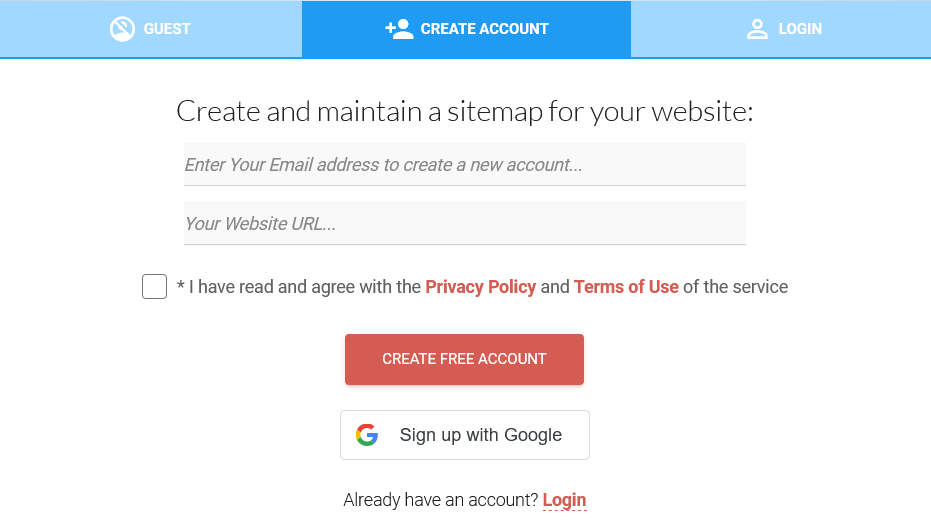Click the sitemap heading text
The width and height of the screenshot is (931, 530).
(x=465, y=111)
